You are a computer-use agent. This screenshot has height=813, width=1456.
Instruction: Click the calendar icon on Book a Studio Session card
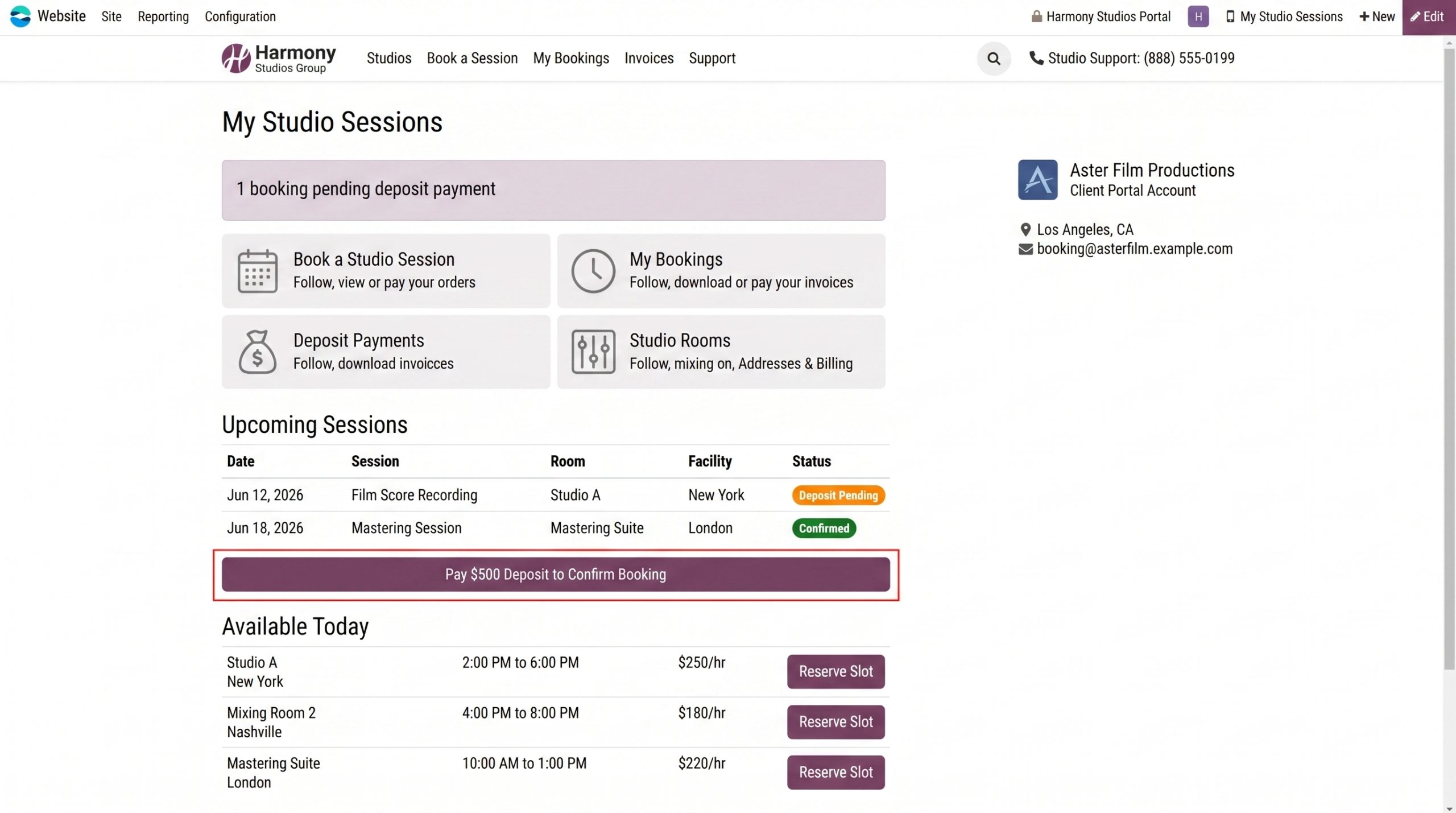258,271
